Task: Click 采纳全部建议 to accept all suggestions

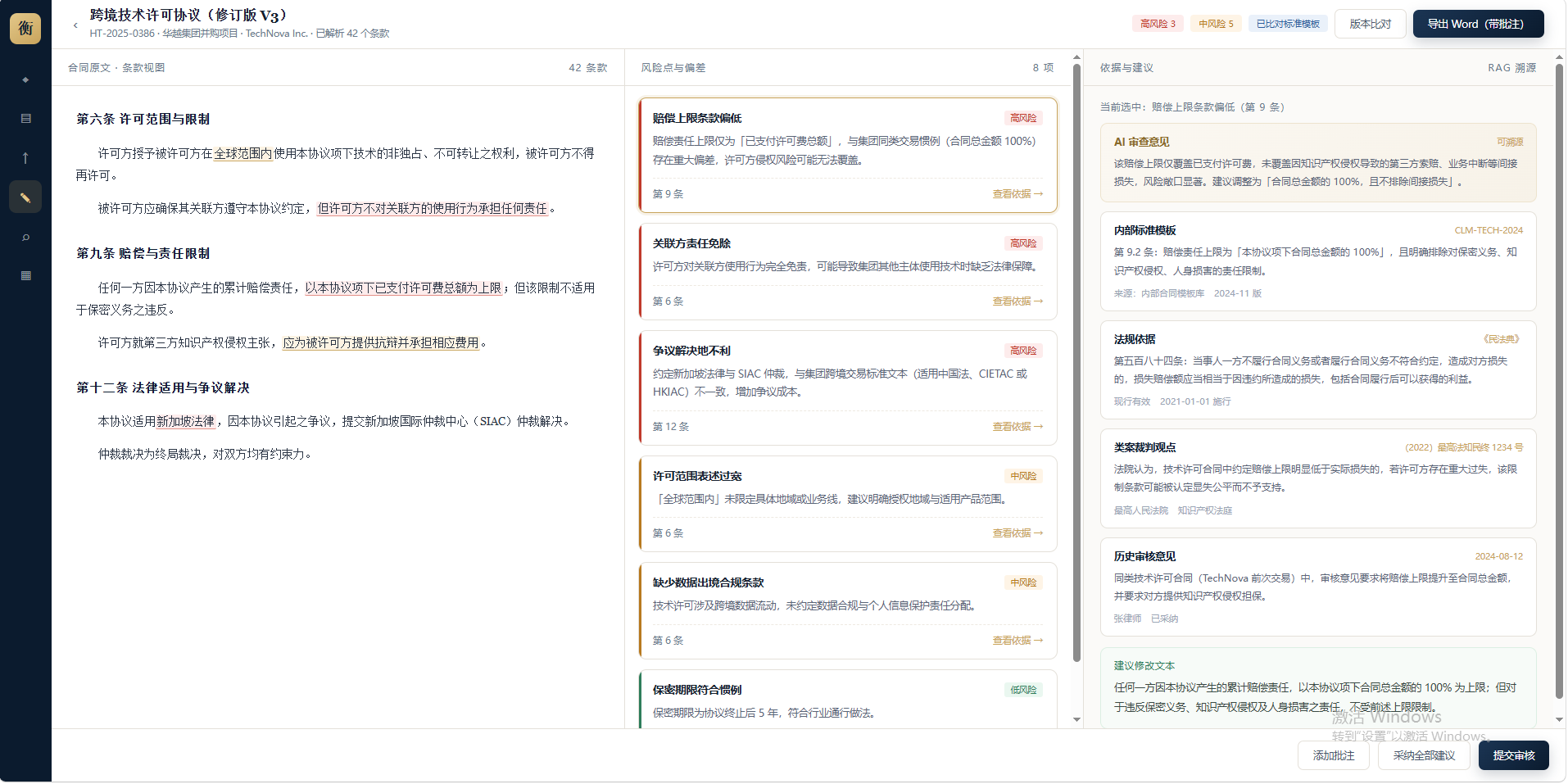Action: click(x=1424, y=755)
